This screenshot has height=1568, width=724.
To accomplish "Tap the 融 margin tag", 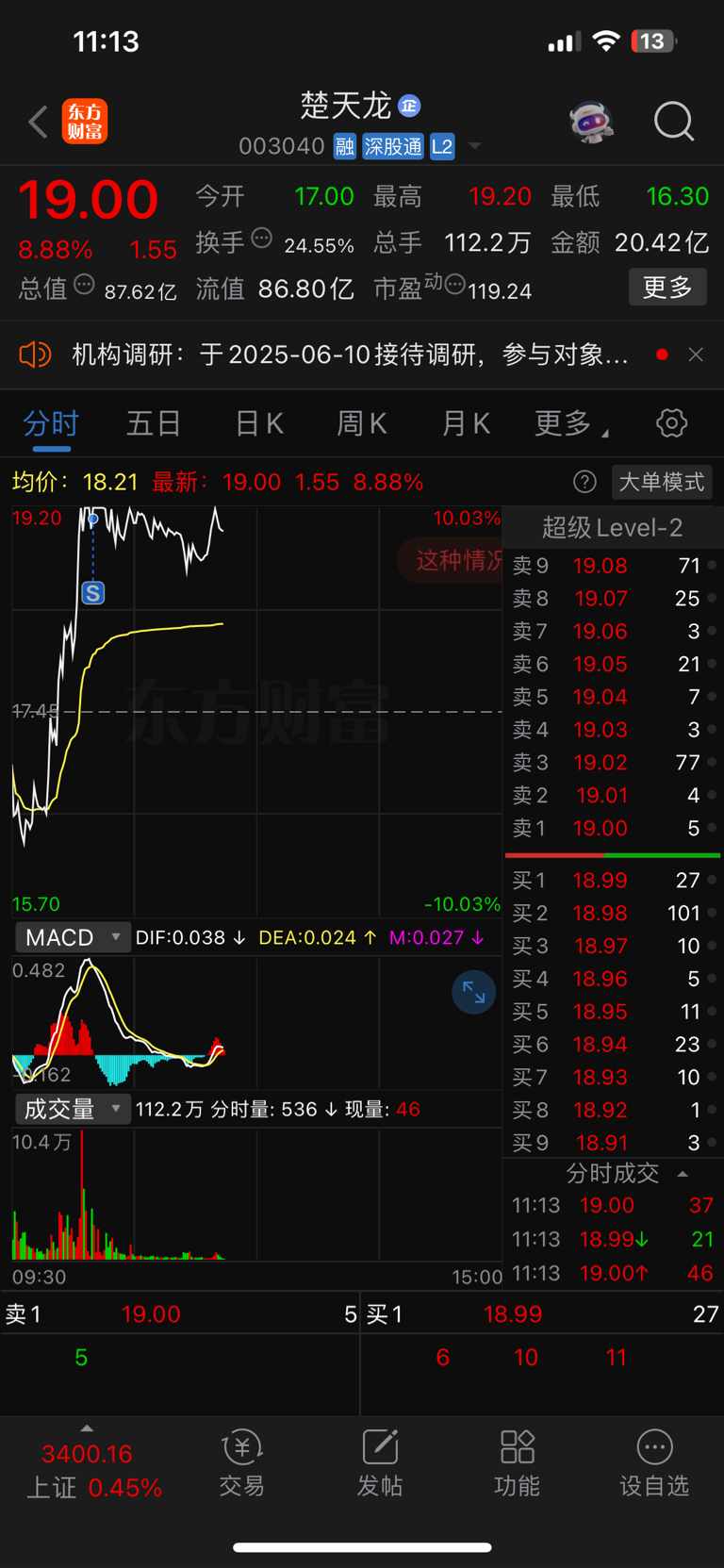I will (344, 146).
